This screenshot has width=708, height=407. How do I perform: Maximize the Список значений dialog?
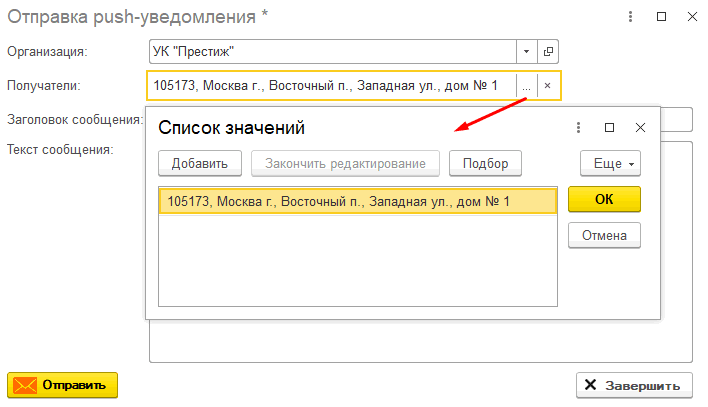[x=610, y=128]
